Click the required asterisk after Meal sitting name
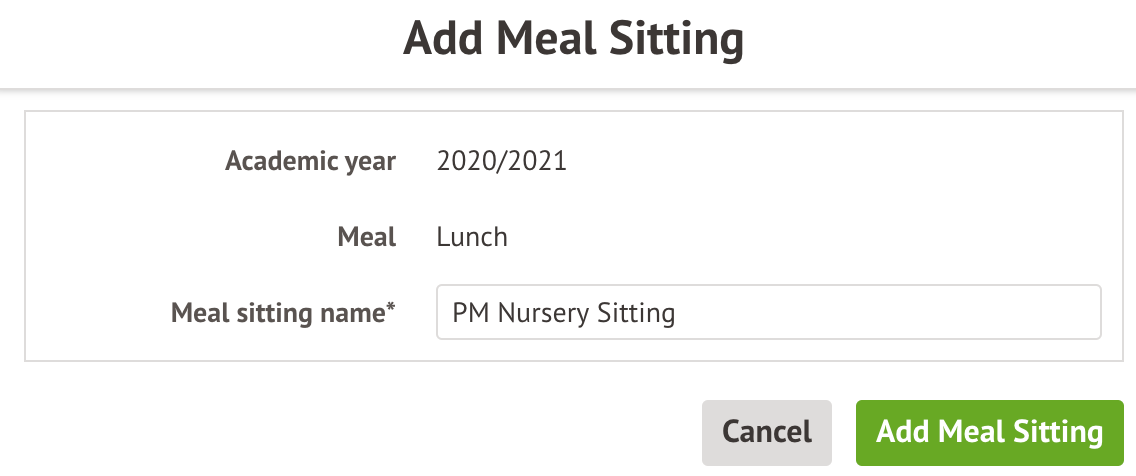Viewport: 1136px width, 476px height. tap(391, 309)
